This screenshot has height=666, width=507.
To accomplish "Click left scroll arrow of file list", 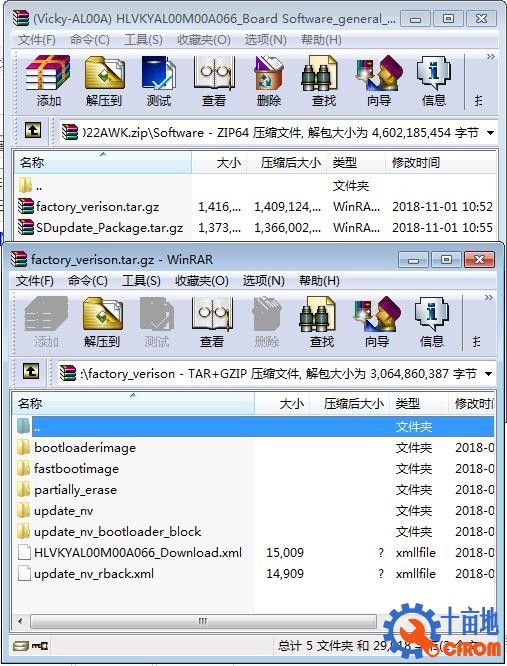I will tap(20, 621).
